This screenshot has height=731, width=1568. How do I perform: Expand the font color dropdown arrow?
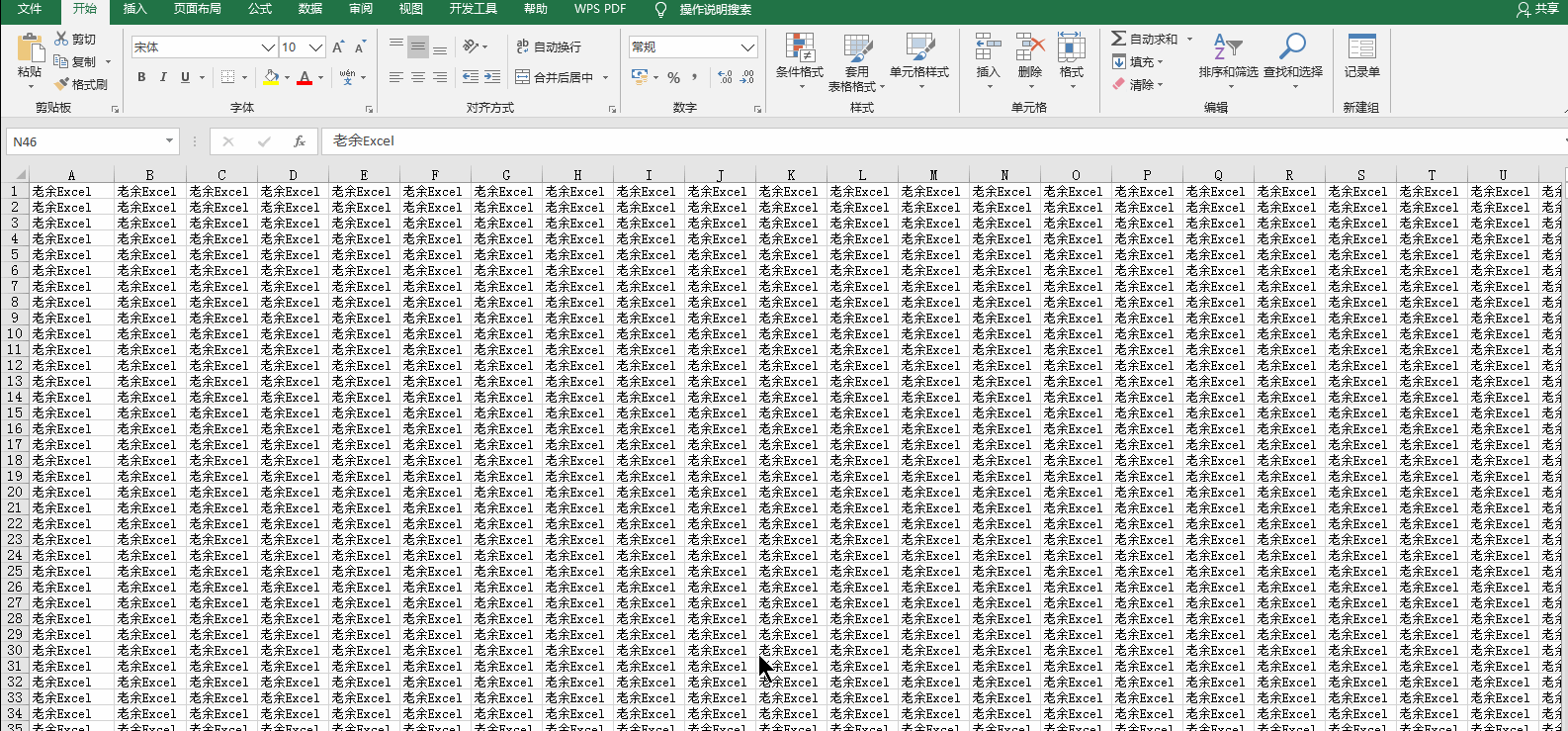(320, 77)
